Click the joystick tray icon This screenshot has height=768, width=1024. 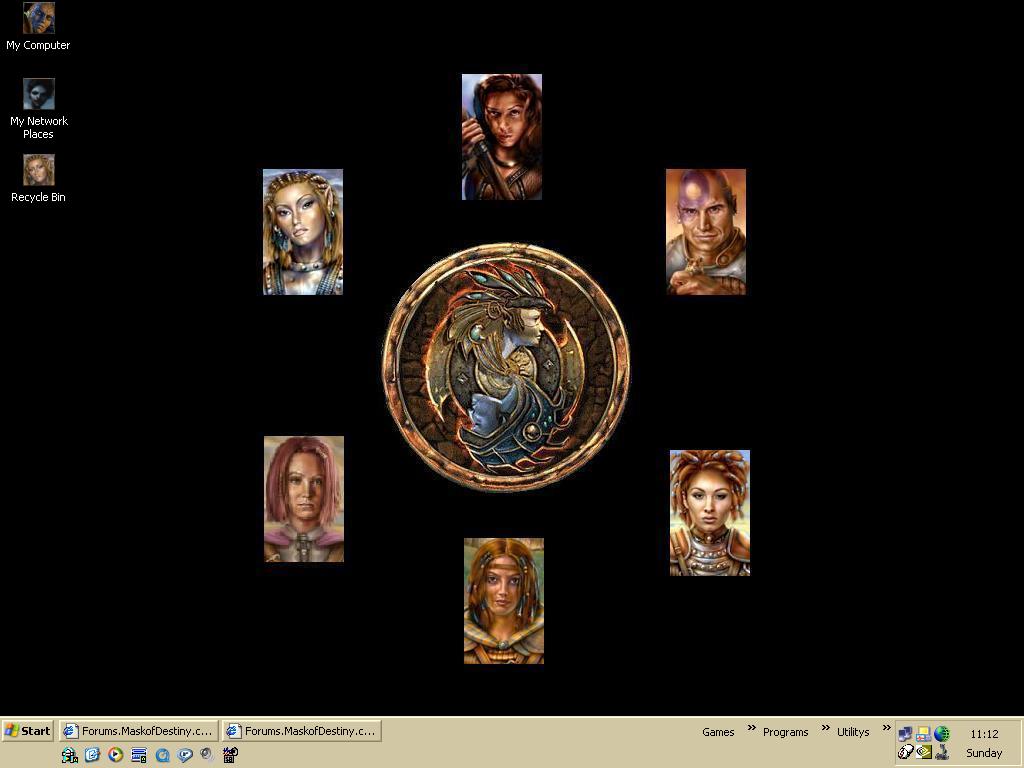click(941, 752)
